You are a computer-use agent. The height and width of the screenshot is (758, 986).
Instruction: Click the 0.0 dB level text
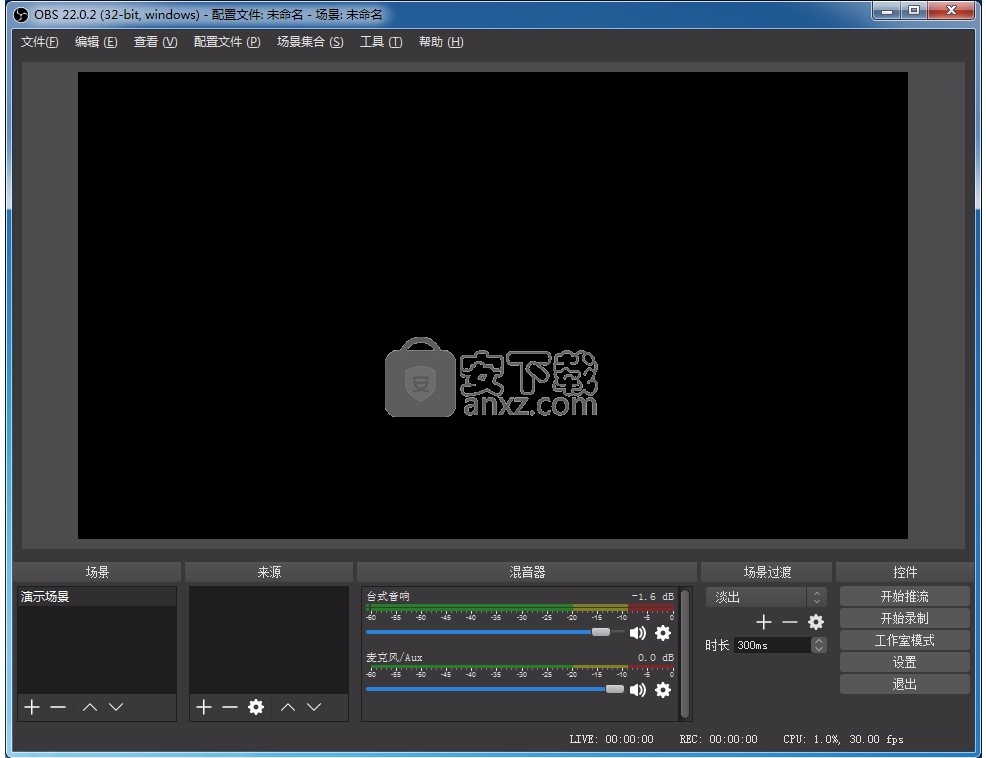[655, 657]
